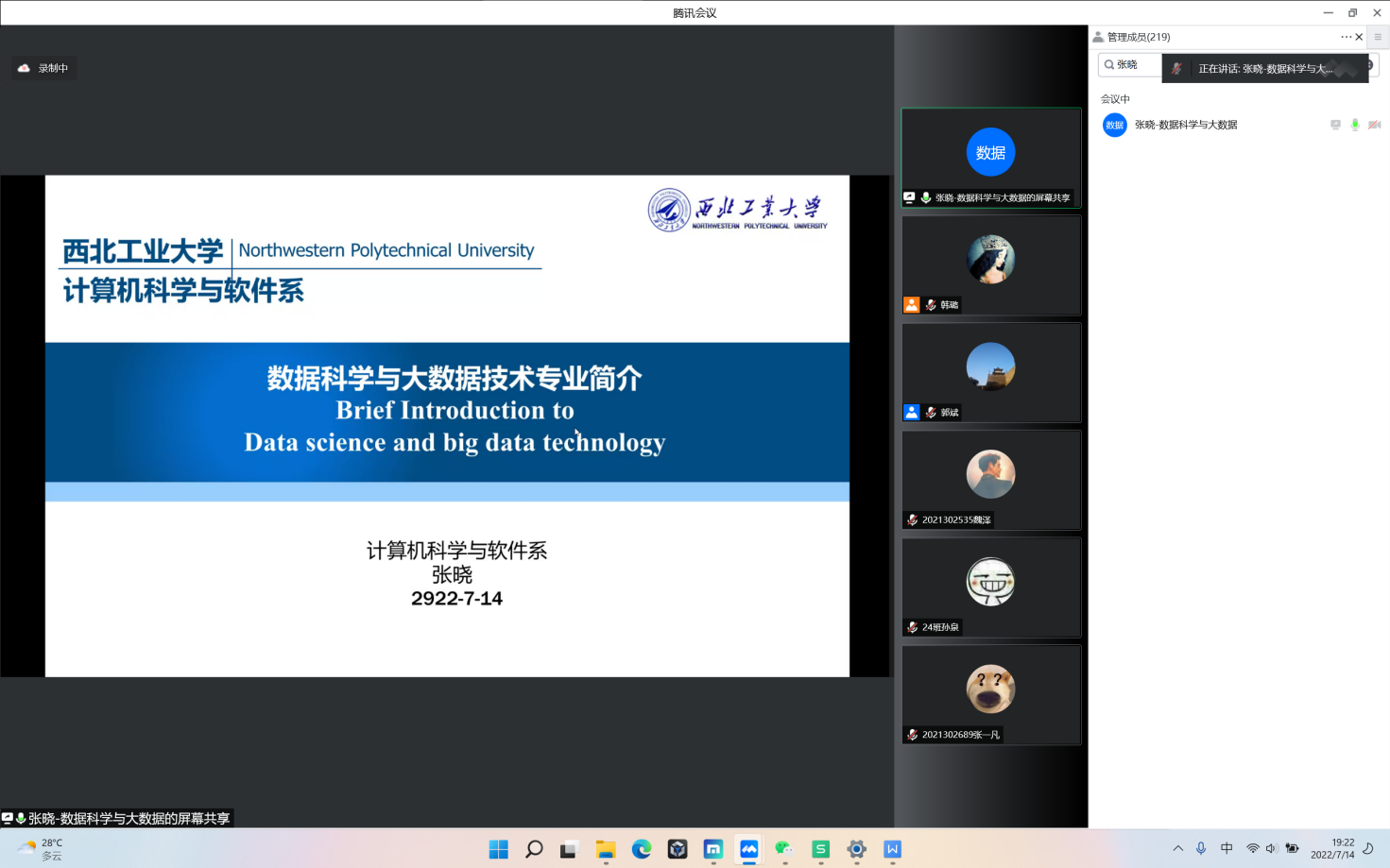
Task: Click the Tencent Meeting icon in the taskbar
Action: pyautogui.click(x=748, y=849)
